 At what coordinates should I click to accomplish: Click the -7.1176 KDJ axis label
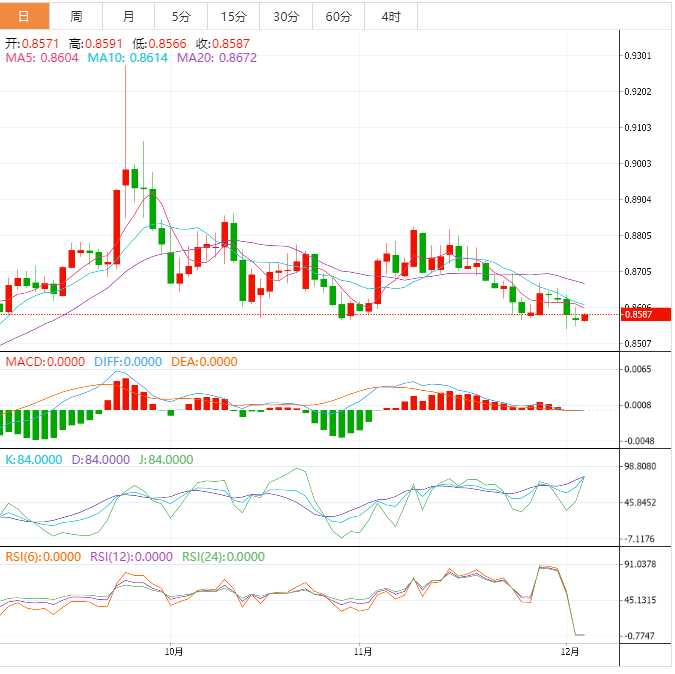(639, 539)
